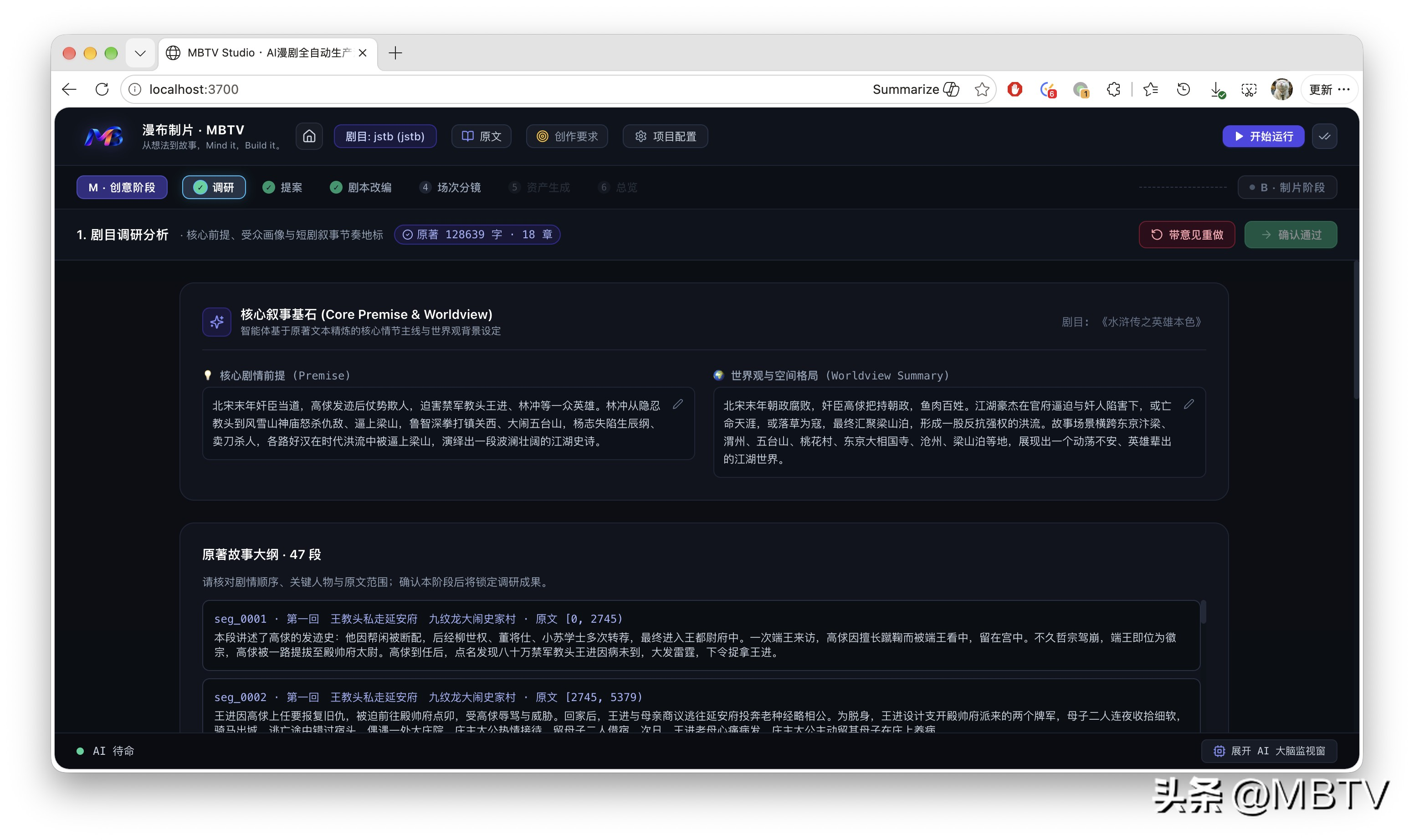Viewport: 1414px width, 840px height.
Task: Click the 带意见重做 button
Action: pos(1187,234)
